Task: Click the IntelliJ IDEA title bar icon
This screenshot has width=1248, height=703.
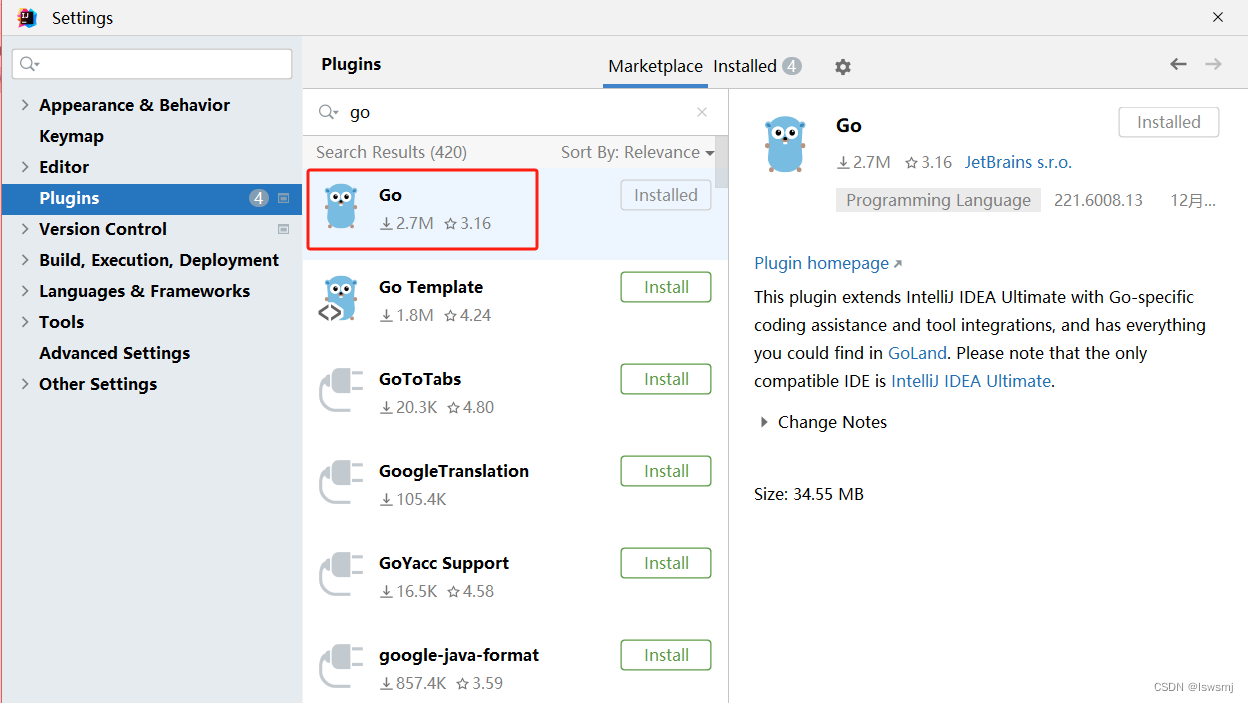Action: (27, 17)
